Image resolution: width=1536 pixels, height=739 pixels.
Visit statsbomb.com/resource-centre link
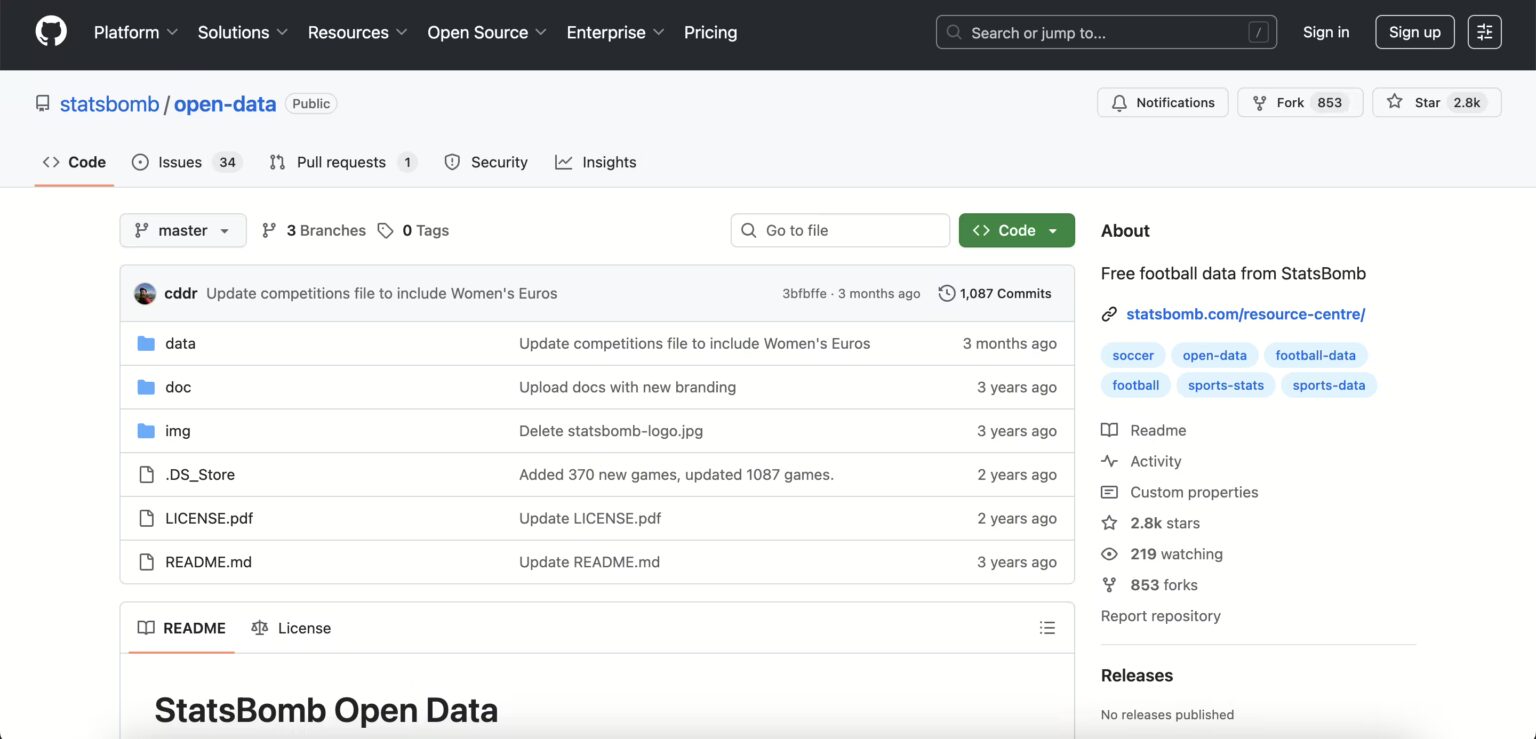click(1245, 313)
